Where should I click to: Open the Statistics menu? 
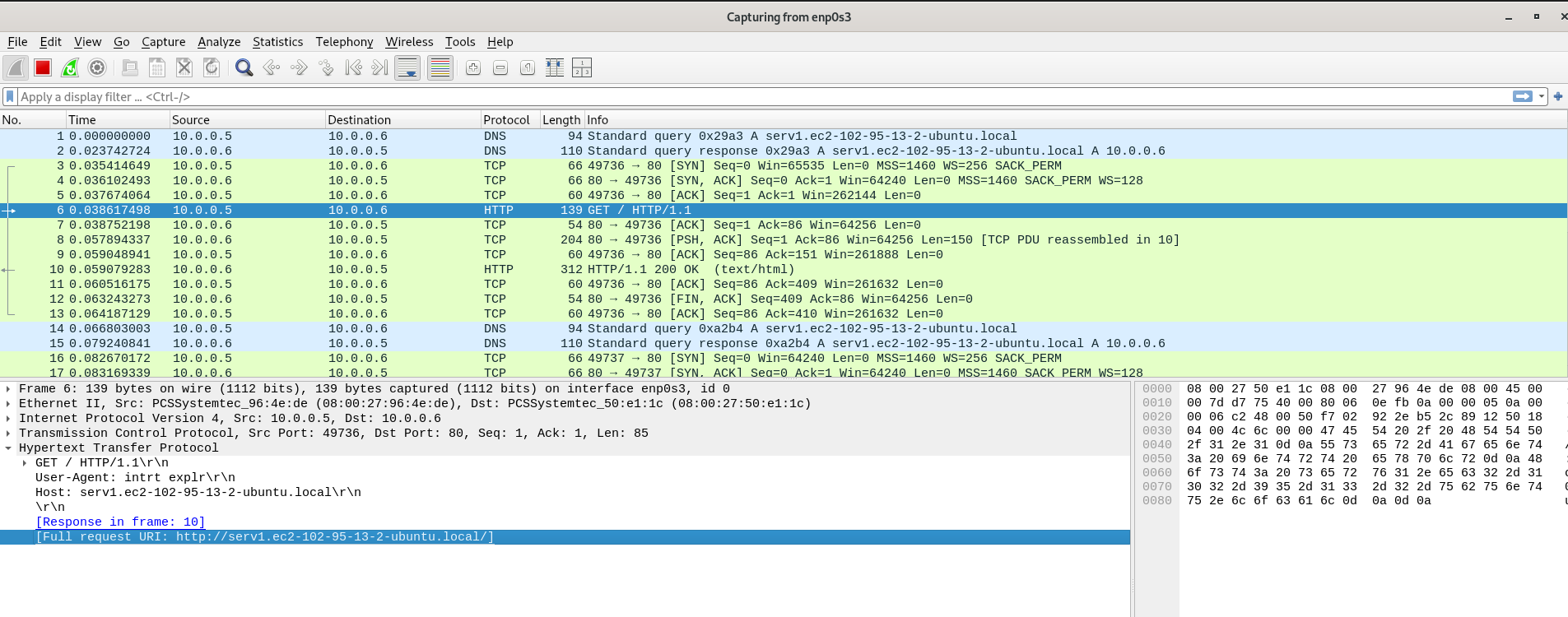pyautogui.click(x=277, y=42)
